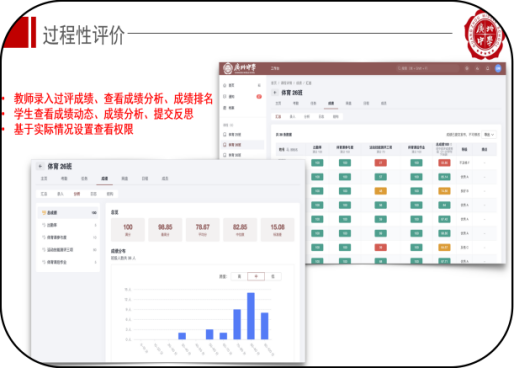Click the back arrow beside 体育 26班 in the bar chart window
The width and height of the screenshot is (514, 368).
pos(40,166)
